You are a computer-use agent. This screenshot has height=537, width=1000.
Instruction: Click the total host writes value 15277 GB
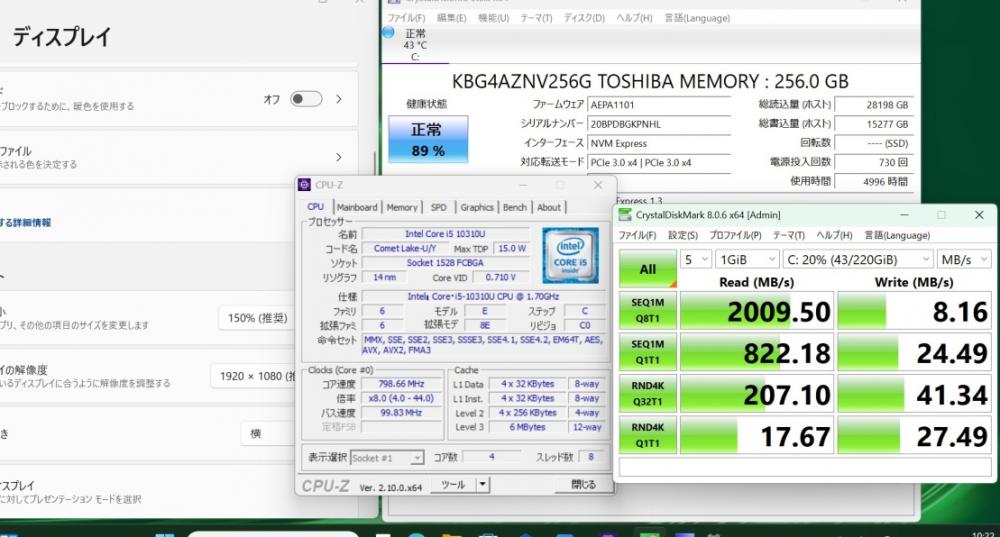point(872,124)
